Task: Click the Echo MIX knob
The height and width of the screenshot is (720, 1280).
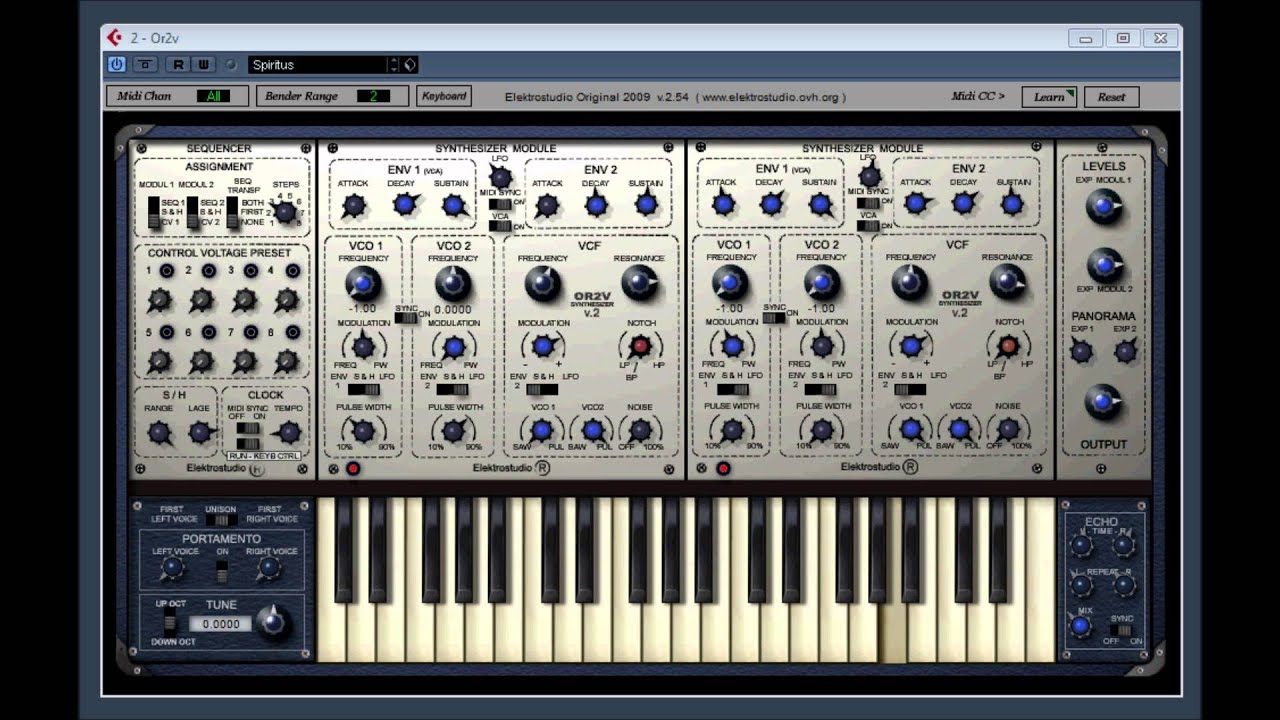Action: coord(1080,626)
